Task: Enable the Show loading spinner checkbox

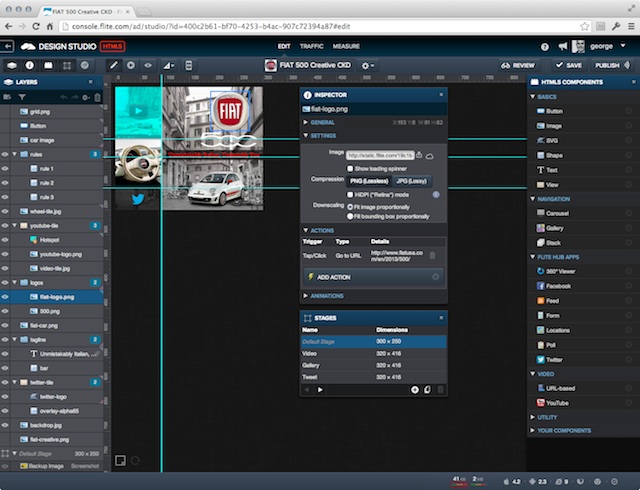Action: click(350, 168)
